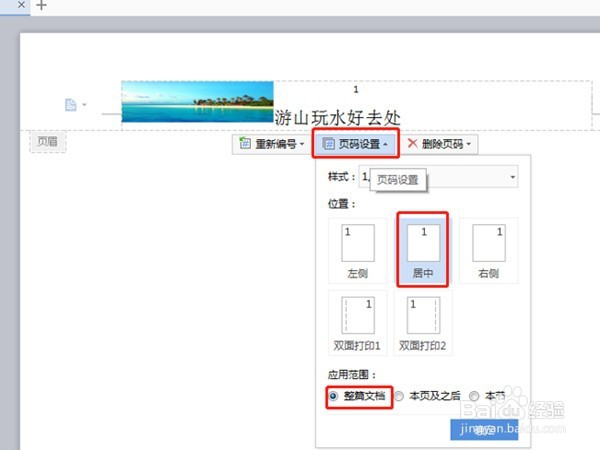Select 右侧 right page number position
Viewport: 600px width, 450px height.
[x=489, y=251]
